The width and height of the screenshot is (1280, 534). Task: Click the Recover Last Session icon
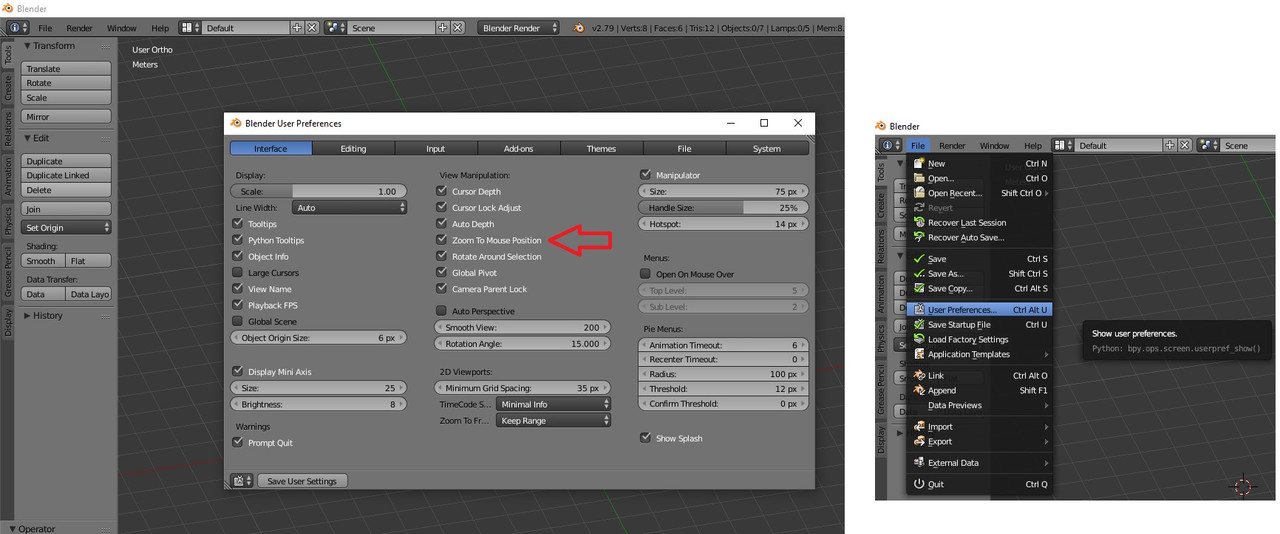(920, 223)
